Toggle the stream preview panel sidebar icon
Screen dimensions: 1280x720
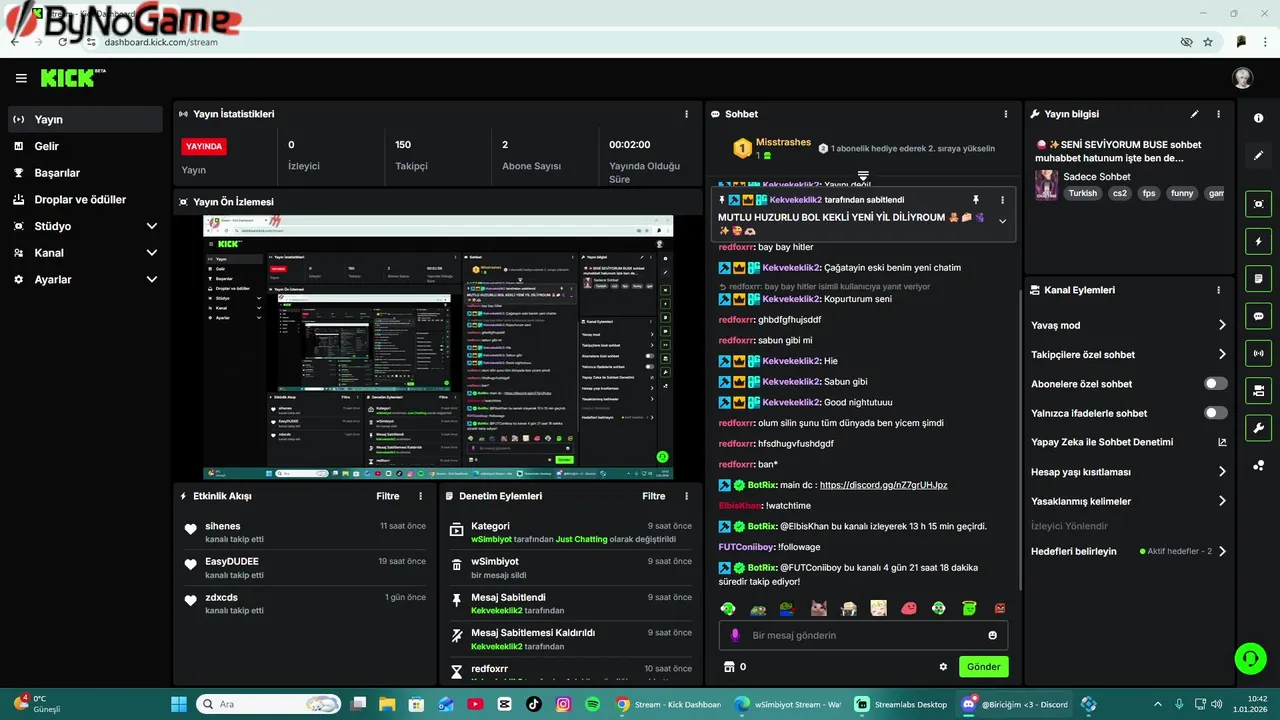coord(1259,204)
